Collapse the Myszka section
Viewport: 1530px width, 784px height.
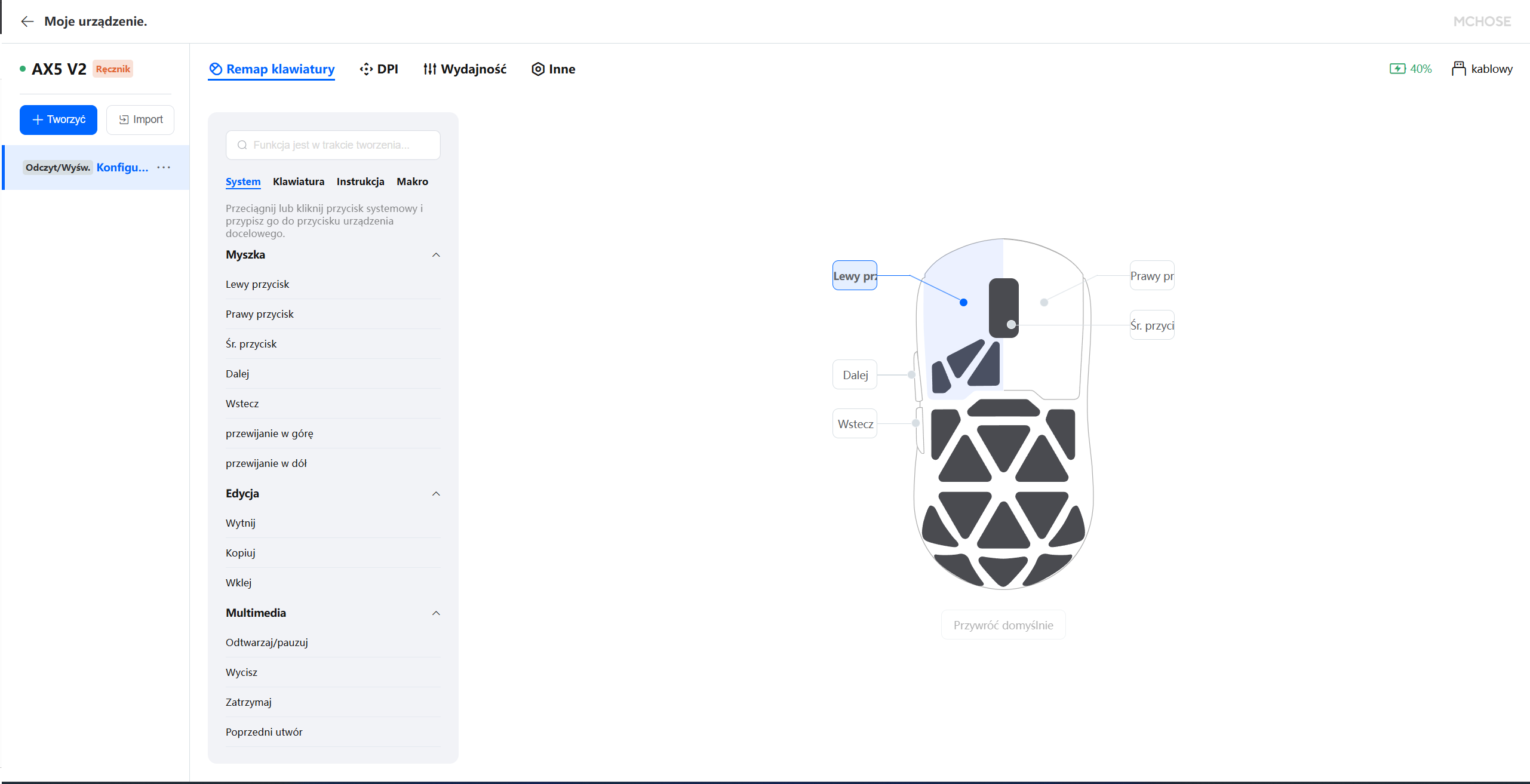pyautogui.click(x=436, y=255)
